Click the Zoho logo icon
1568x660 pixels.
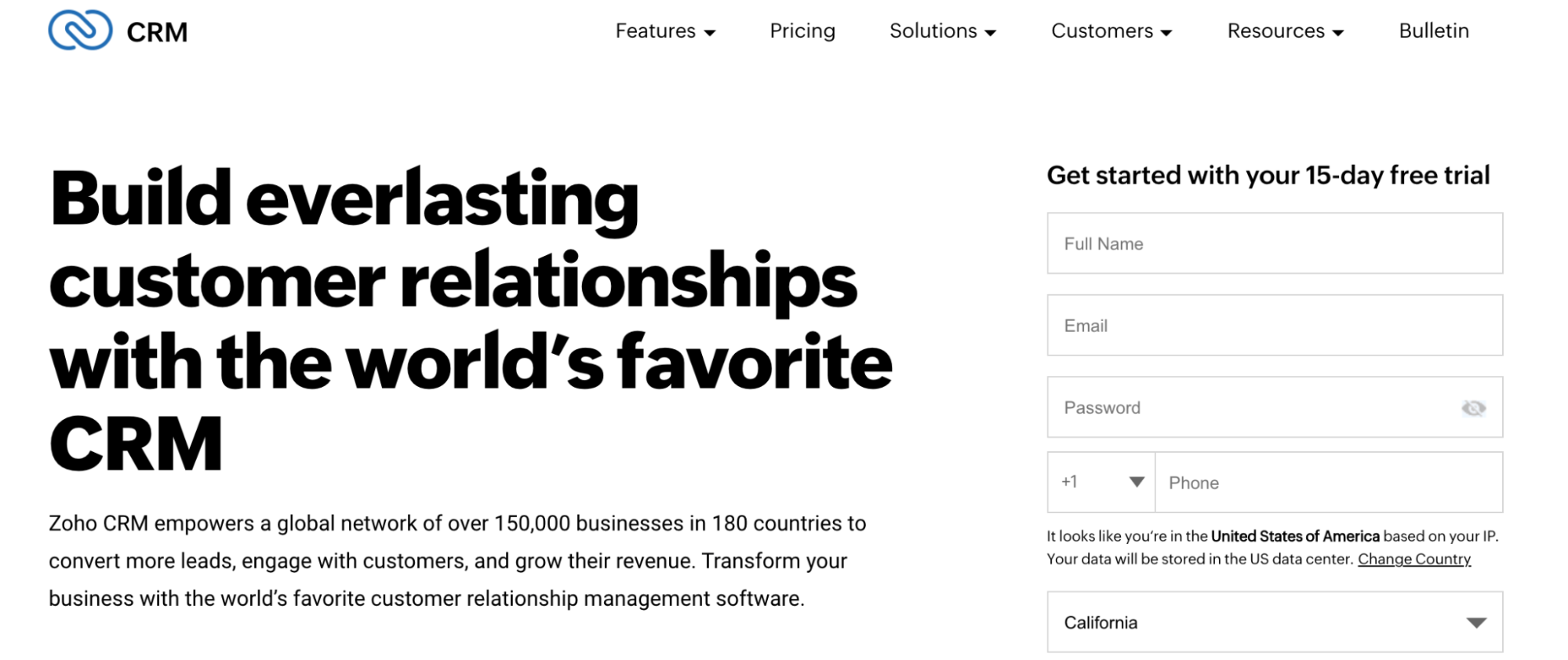[80, 31]
